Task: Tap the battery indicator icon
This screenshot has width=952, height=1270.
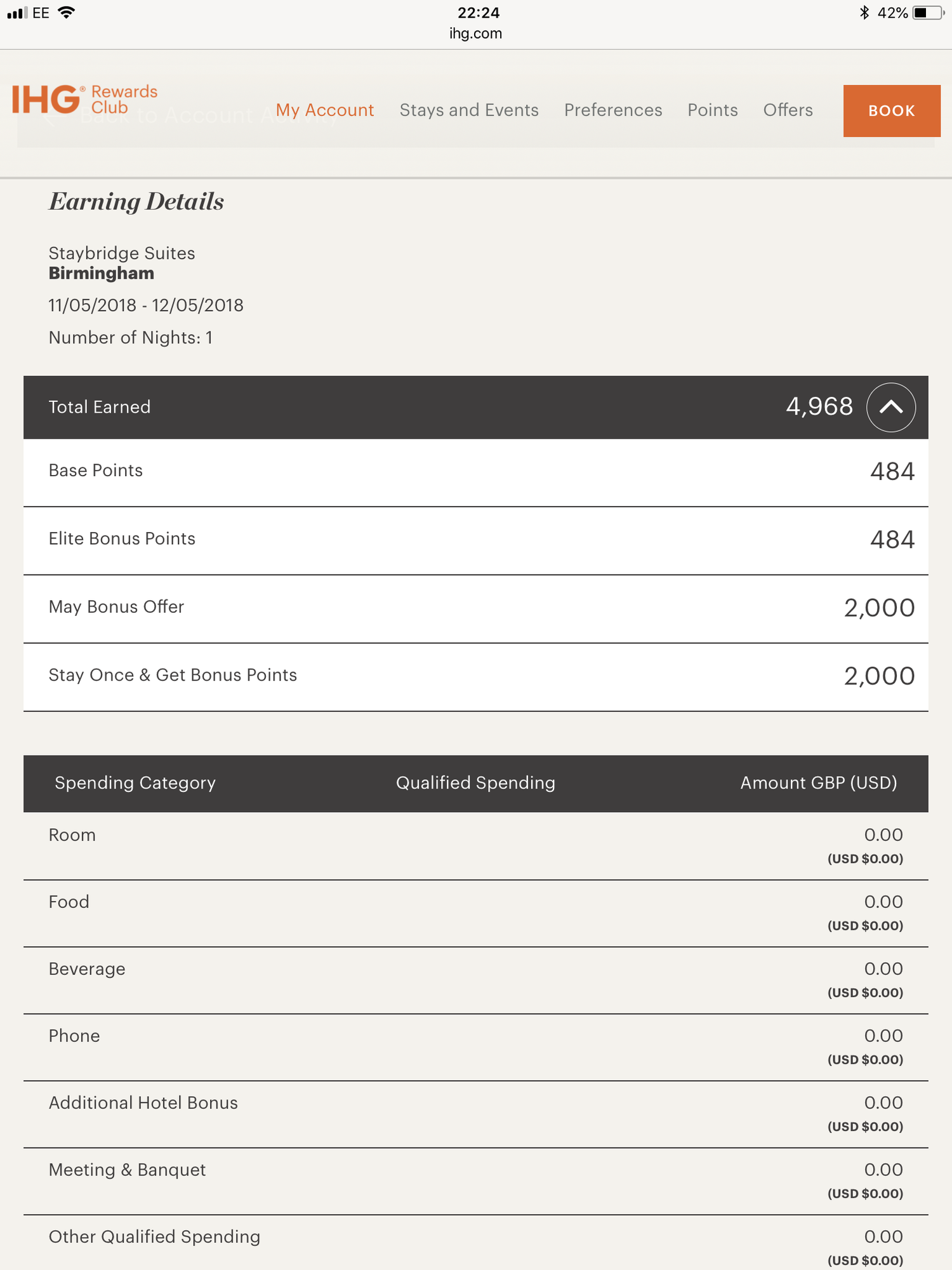Action: pos(927,13)
